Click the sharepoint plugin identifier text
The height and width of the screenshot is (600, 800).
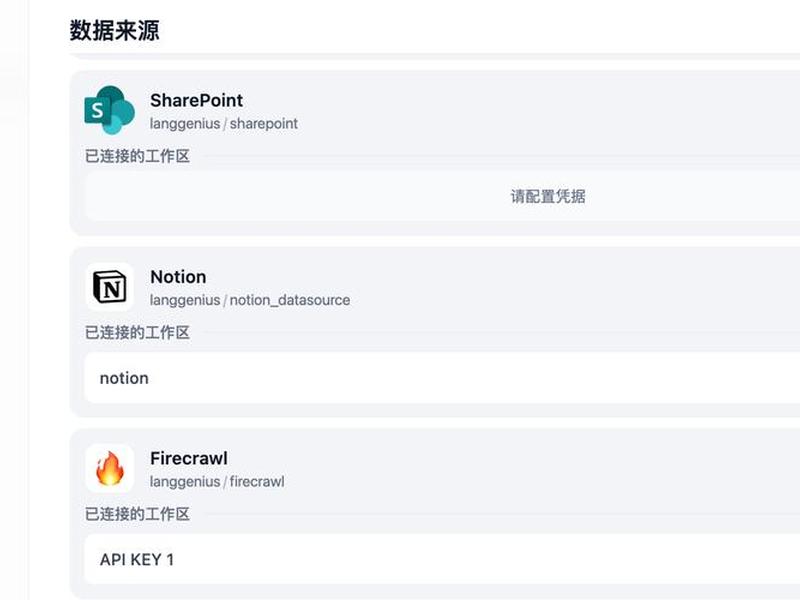[264, 124]
